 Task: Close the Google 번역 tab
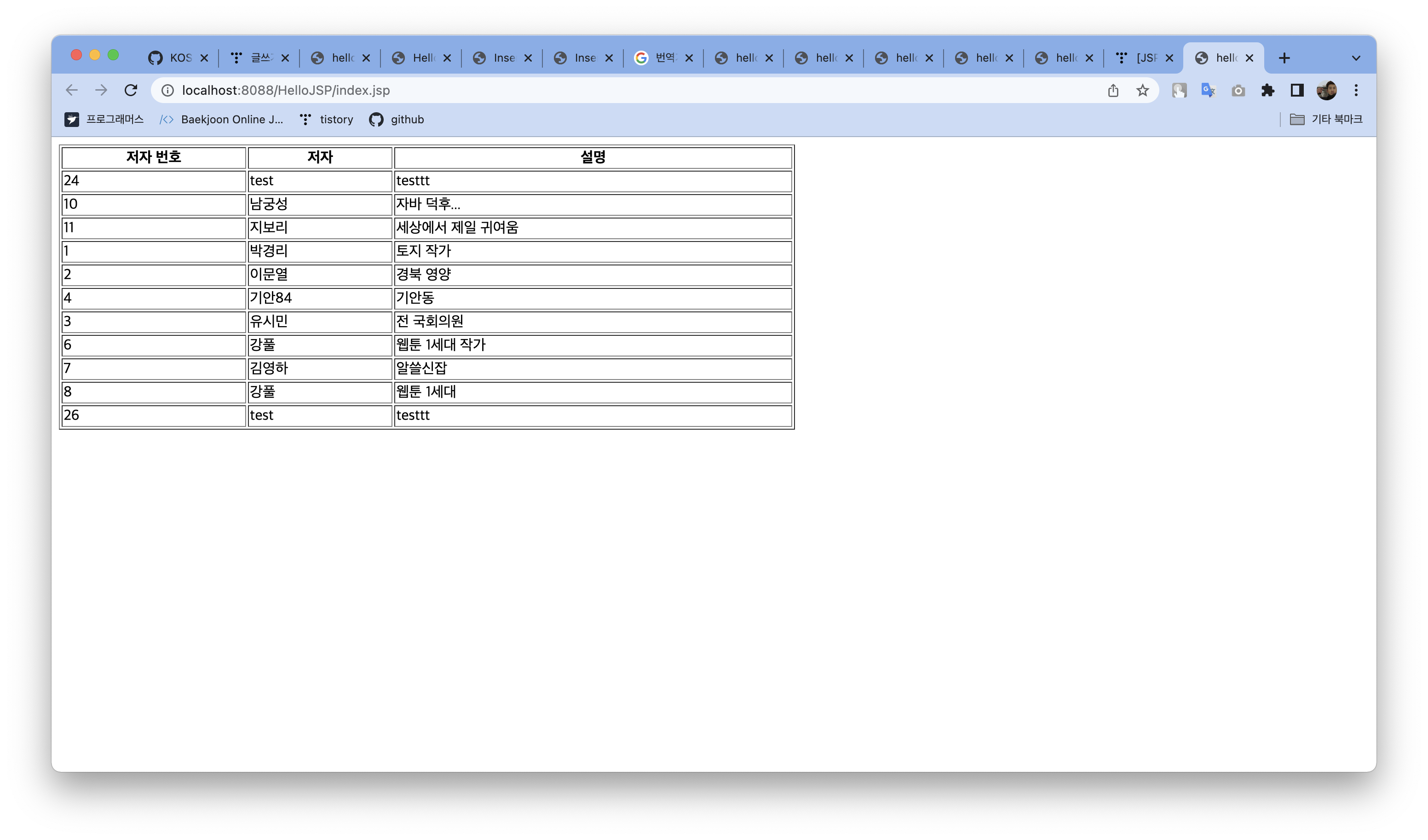coord(689,58)
